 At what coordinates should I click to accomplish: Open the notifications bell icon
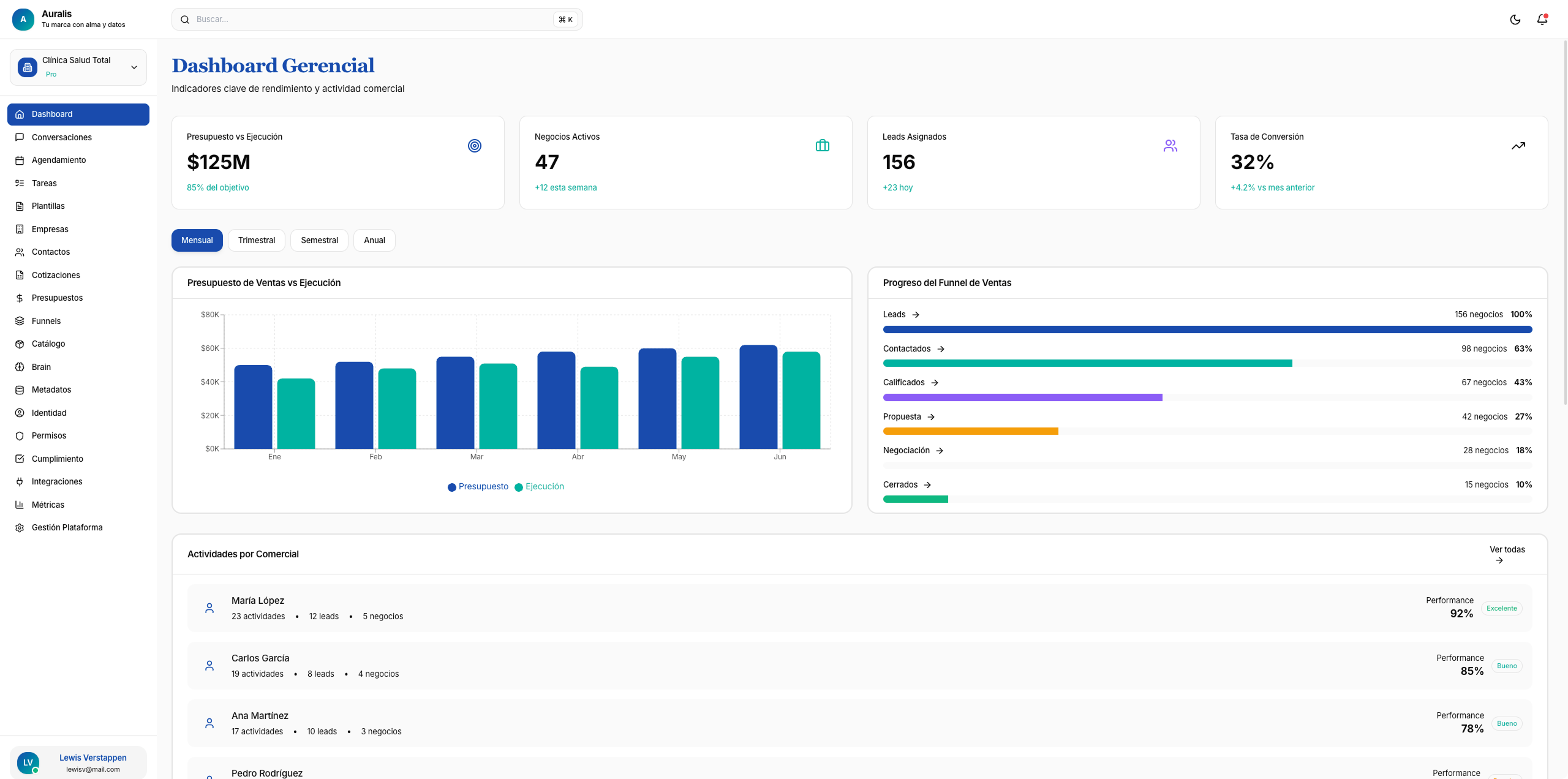click(x=1542, y=20)
